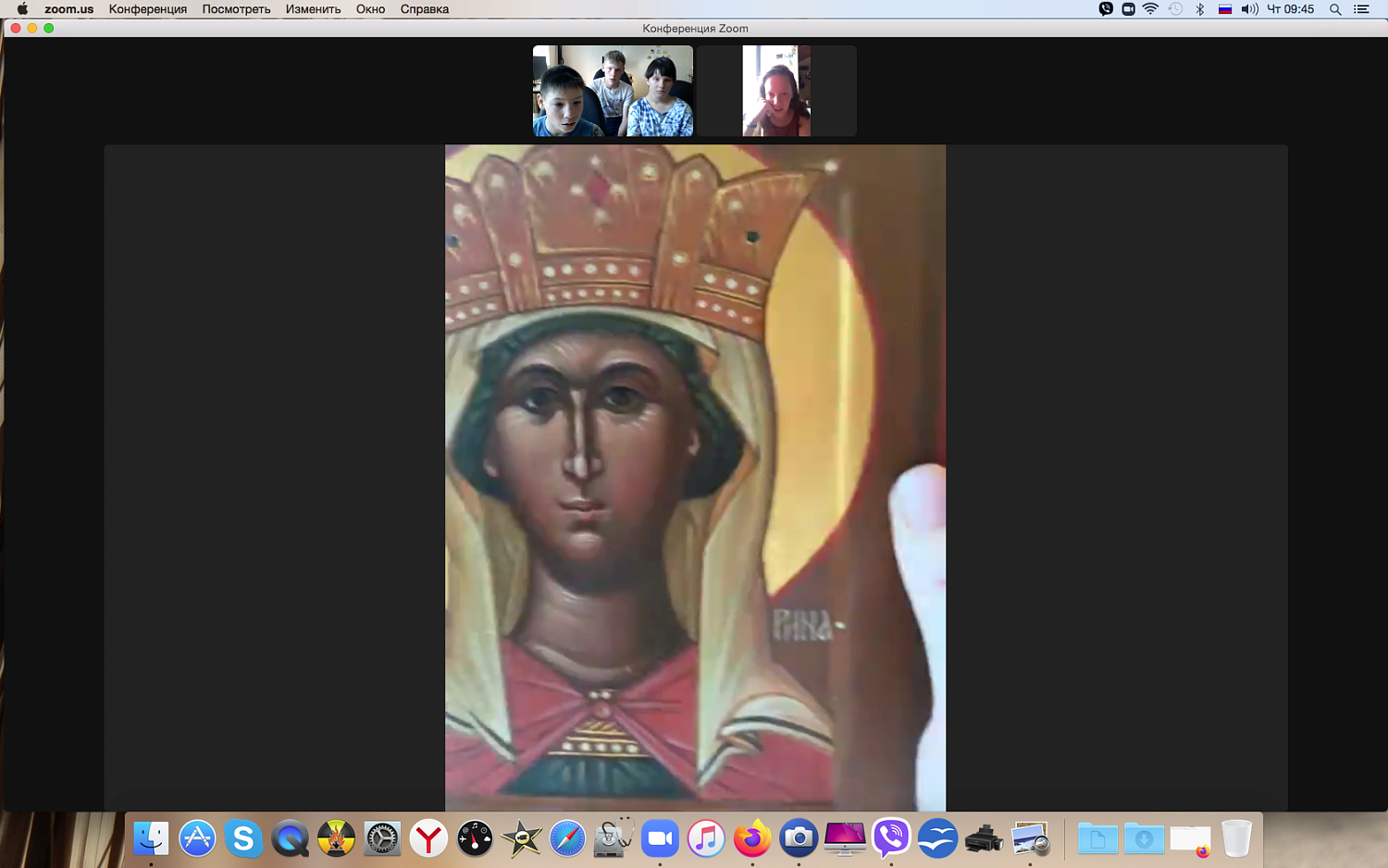Open the Dashboard icon in the Dock
Screen dimensions: 1388x868
pos(475,838)
